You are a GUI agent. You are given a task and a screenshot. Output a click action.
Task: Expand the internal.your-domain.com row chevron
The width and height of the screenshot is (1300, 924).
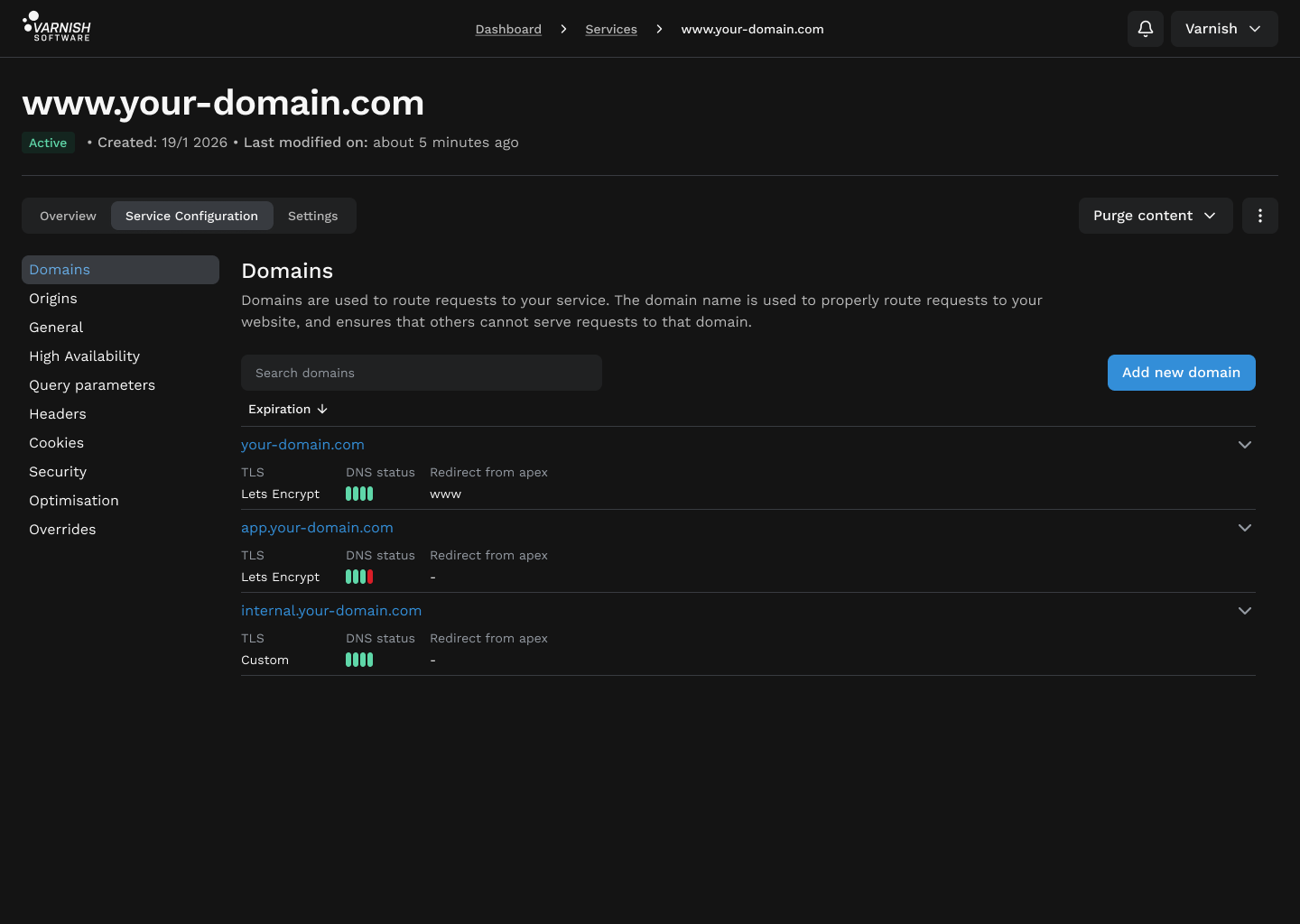point(1244,611)
